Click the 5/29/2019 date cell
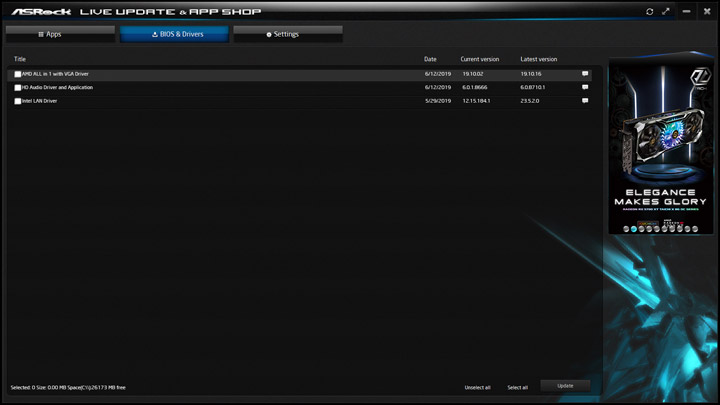This screenshot has width=720, height=405. [x=438, y=101]
